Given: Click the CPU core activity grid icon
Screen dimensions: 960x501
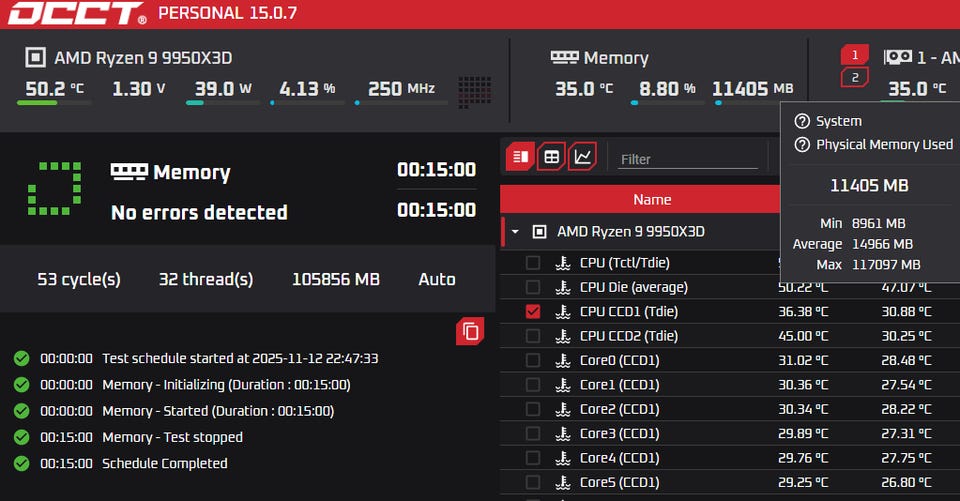Looking at the screenshot, I should [x=474, y=92].
